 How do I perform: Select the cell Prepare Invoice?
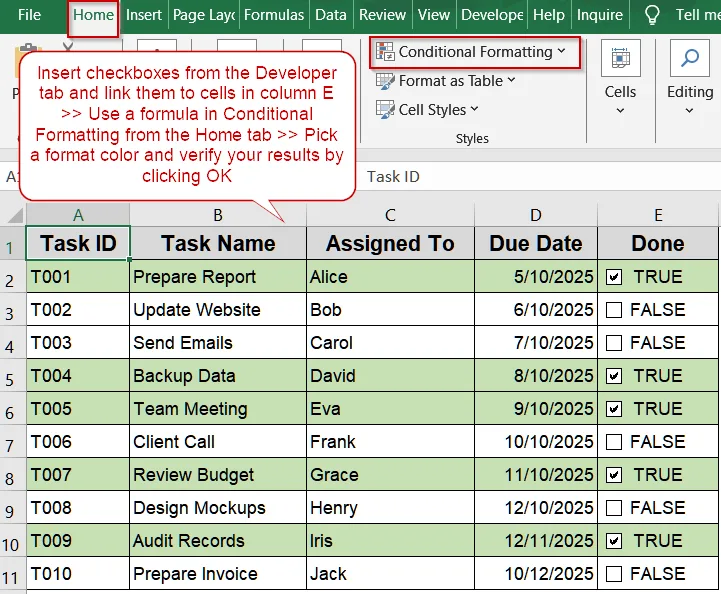[x=218, y=574]
